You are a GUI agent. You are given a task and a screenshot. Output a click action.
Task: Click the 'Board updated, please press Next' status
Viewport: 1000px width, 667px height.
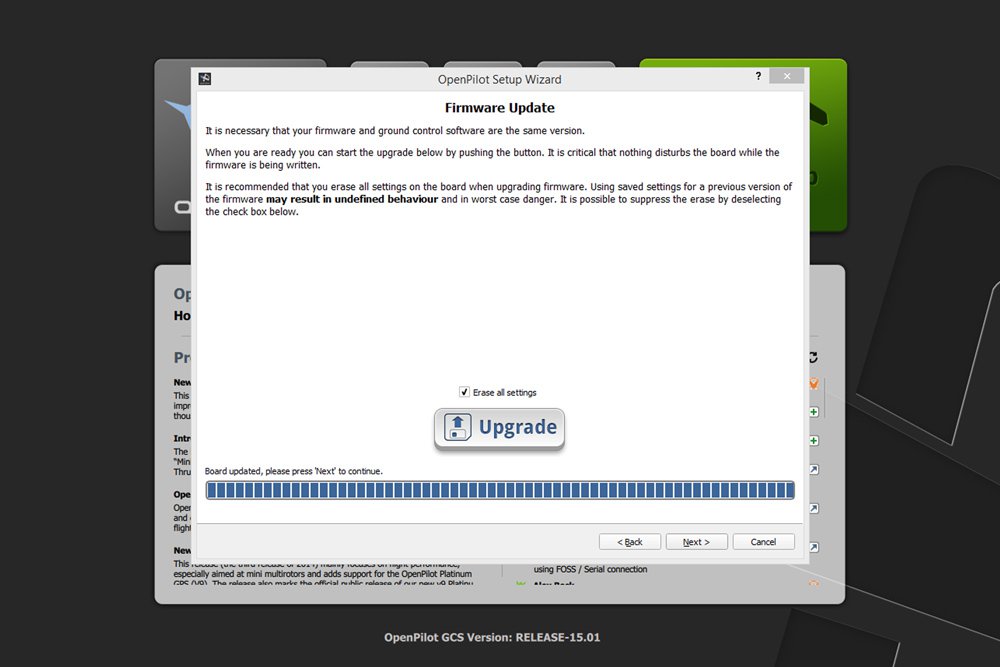click(293, 471)
